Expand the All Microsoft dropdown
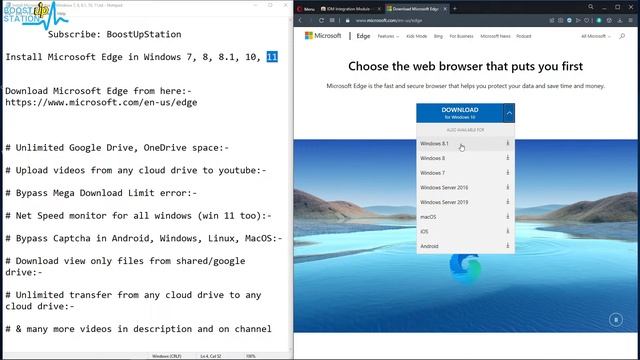The height and width of the screenshot is (360, 640). click(x=596, y=36)
